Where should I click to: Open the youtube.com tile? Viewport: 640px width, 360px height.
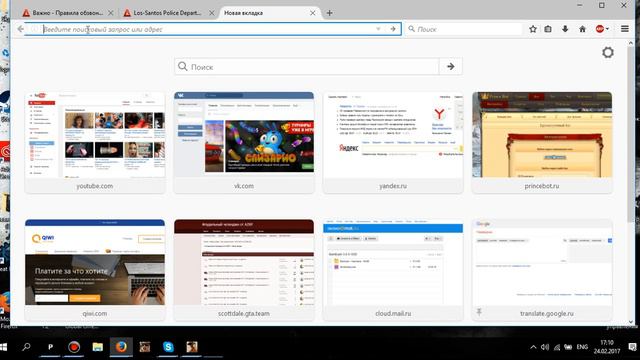(95, 142)
